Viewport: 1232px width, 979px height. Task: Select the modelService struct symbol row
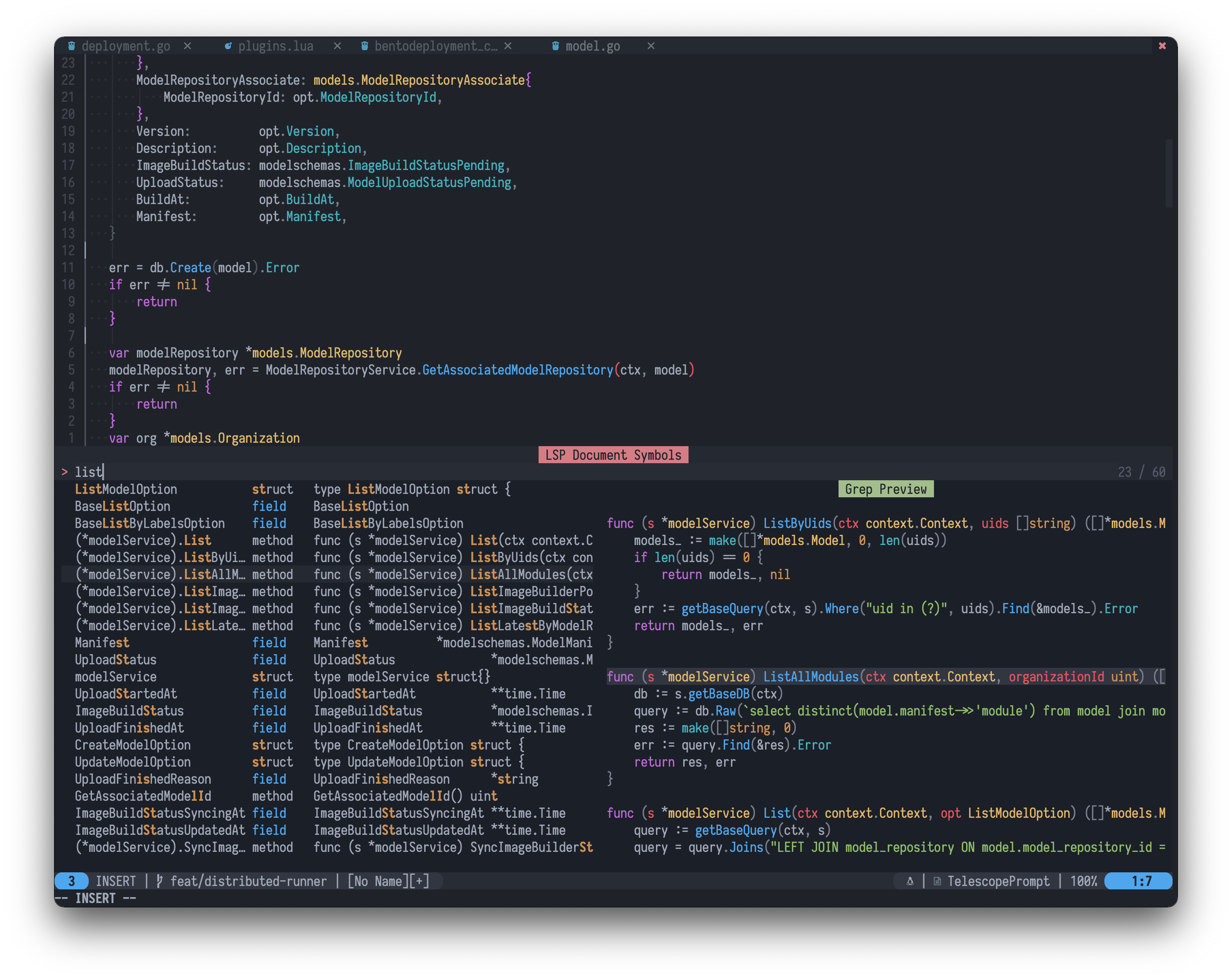(327, 677)
